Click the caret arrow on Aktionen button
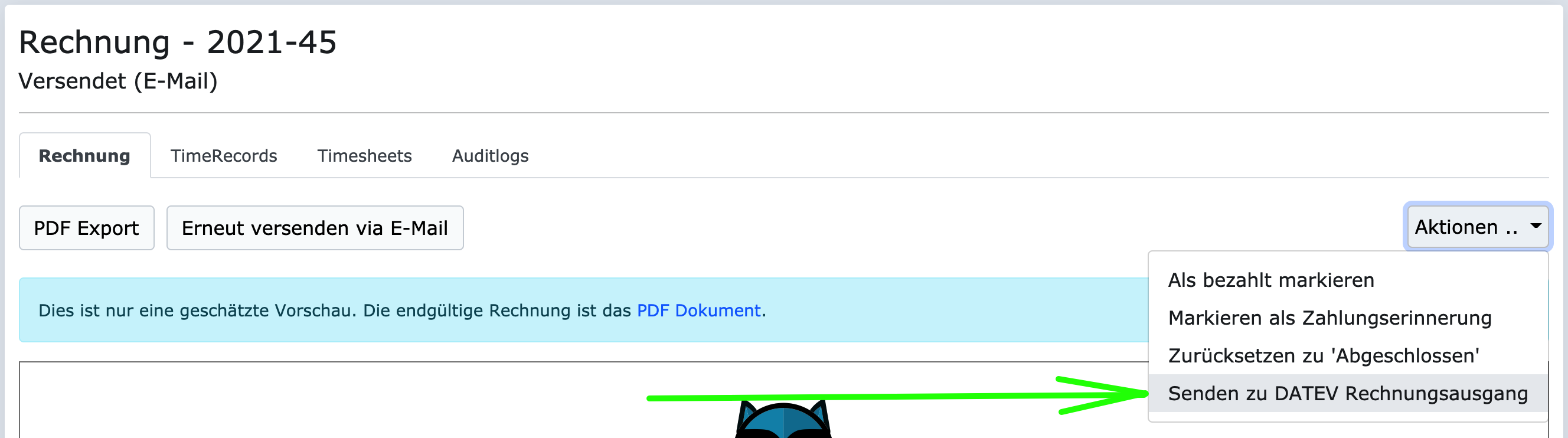 [1536, 226]
